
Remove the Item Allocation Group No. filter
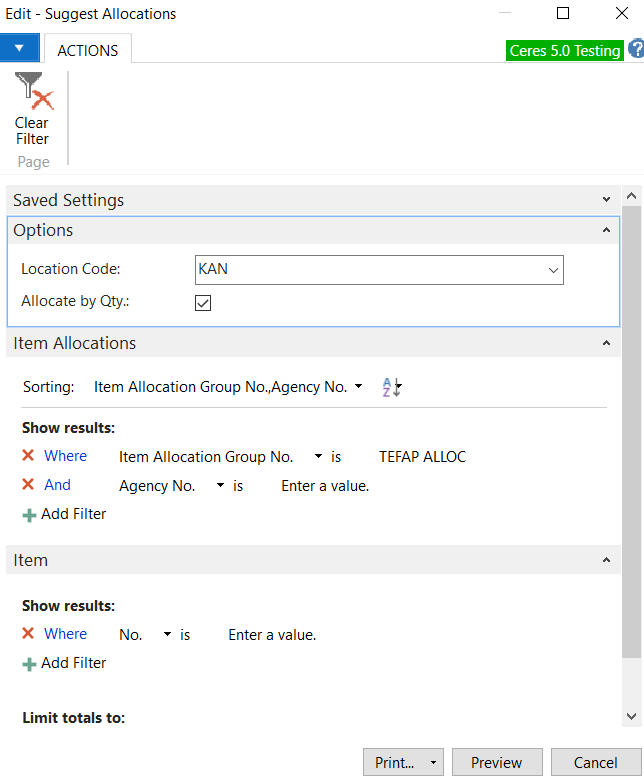tap(28, 456)
